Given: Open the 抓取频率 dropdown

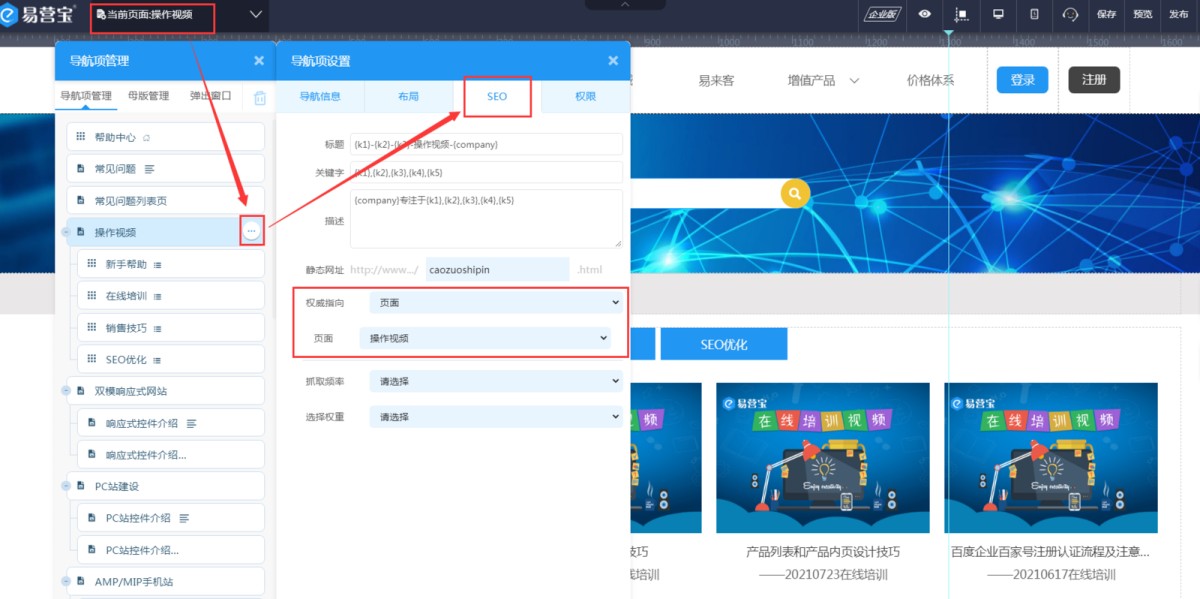Looking at the screenshot, I should point(496,381).
